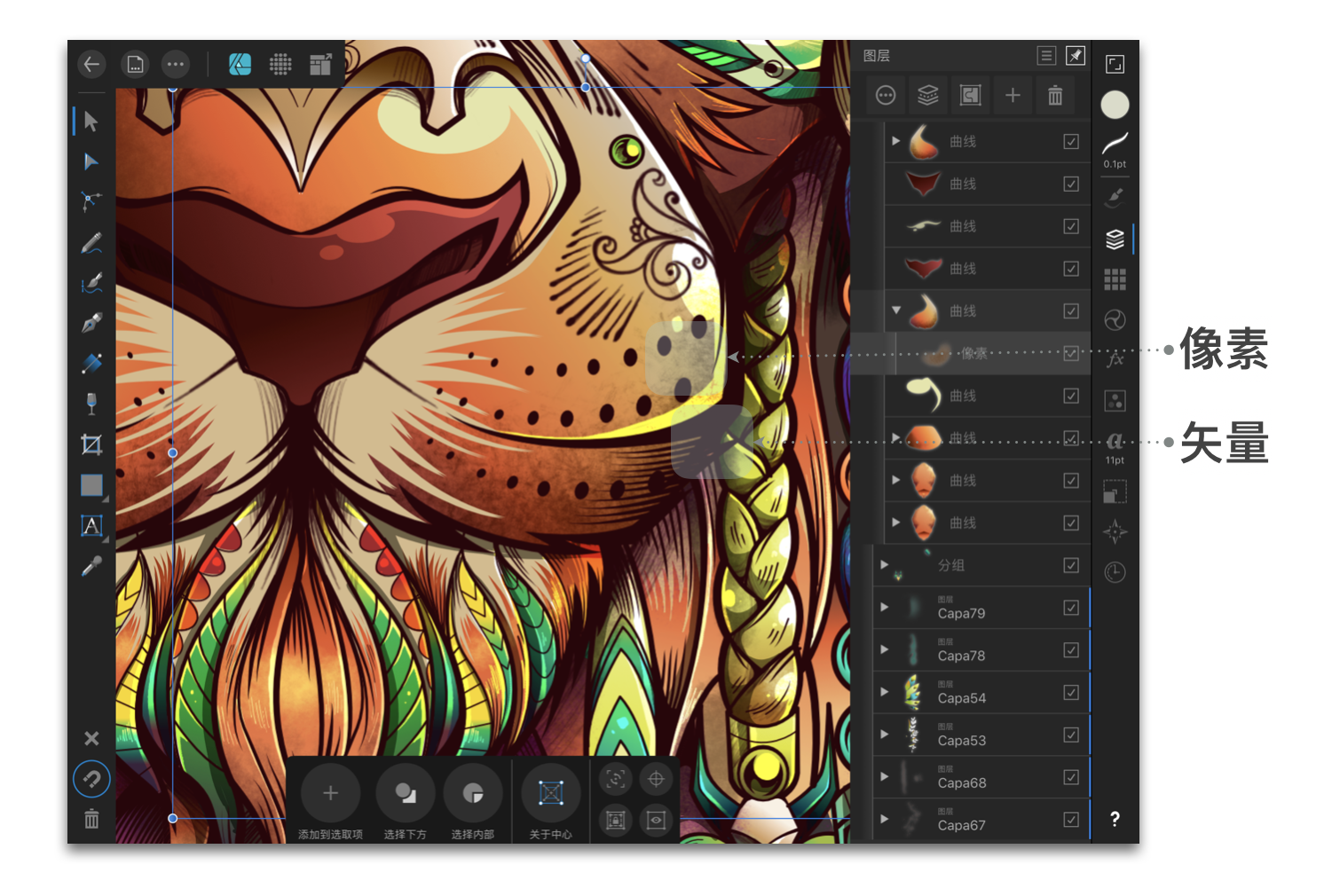Select the Vector Brush tool
Screen dimensions: 1324x896
(x=91, y=283)
